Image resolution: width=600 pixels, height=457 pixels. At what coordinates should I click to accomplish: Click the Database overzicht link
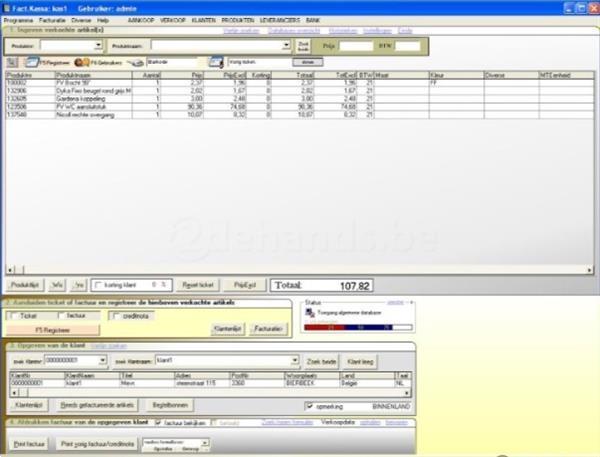[x=294, y=31]
